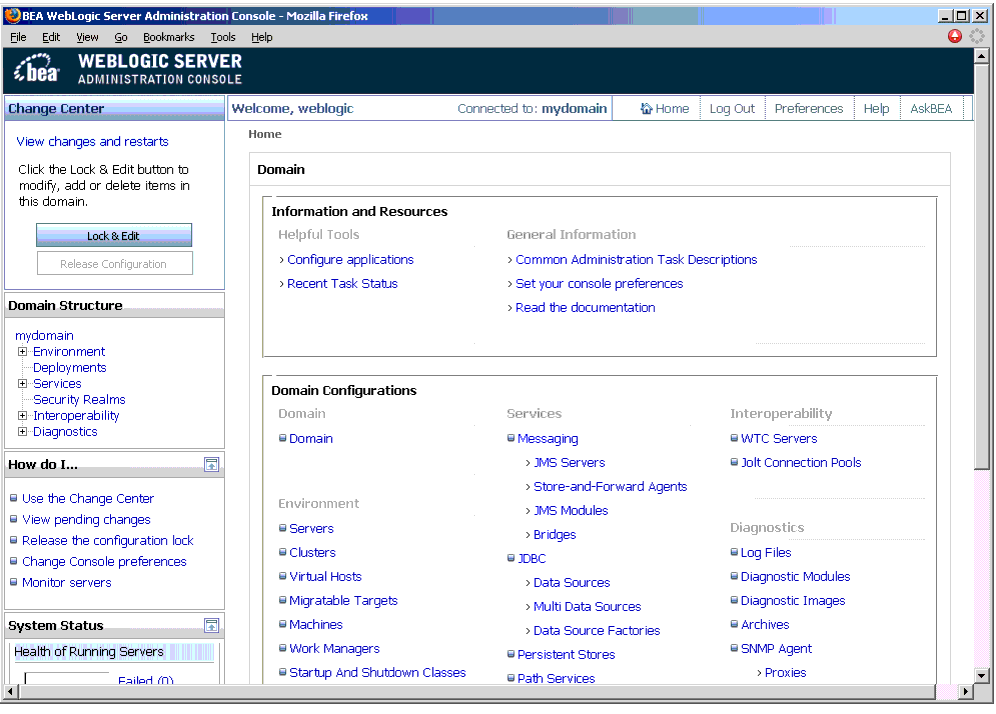Click bullet icon beside Work Managers

pyautogui.click(x=283, y=648)
